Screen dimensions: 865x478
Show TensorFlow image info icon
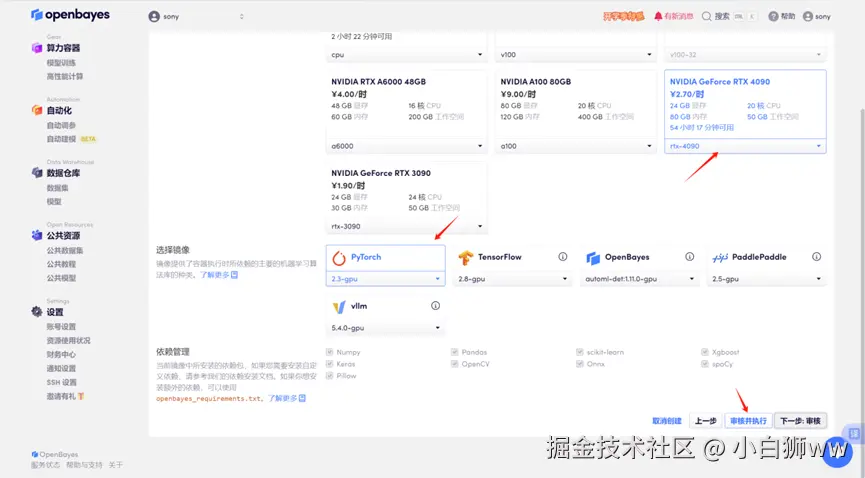(563, 257)
